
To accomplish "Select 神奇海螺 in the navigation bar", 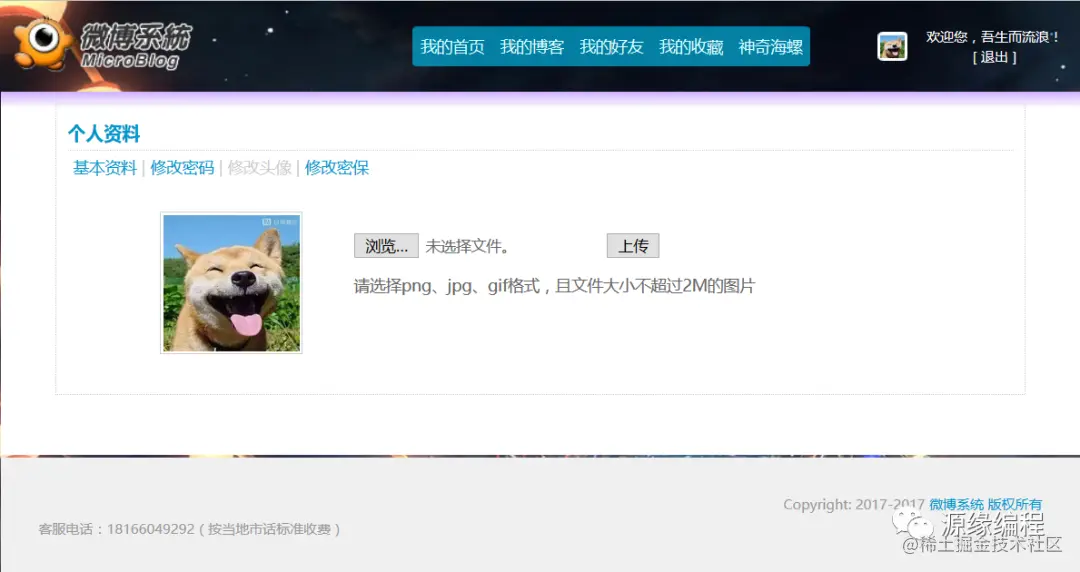I will (x=771, y=47).
